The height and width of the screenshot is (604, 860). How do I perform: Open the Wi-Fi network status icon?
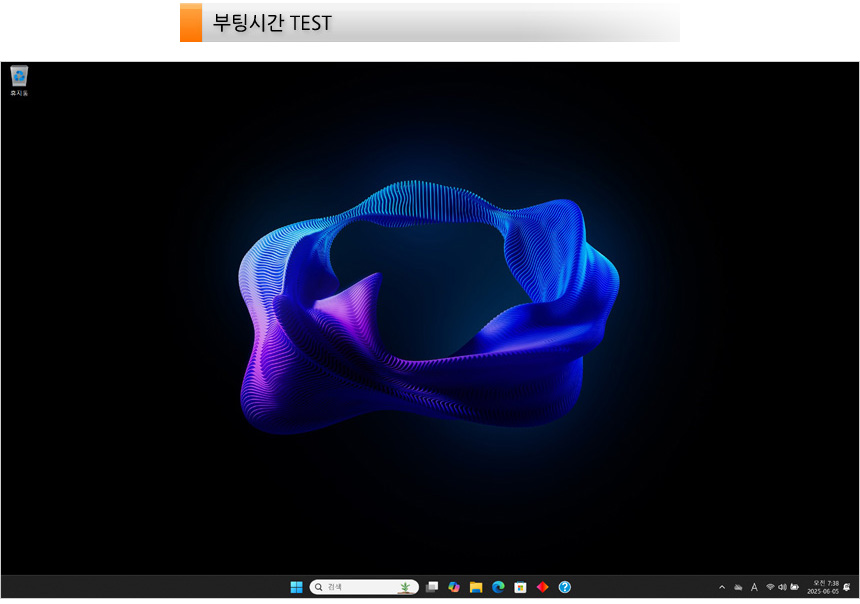[770, 587]
